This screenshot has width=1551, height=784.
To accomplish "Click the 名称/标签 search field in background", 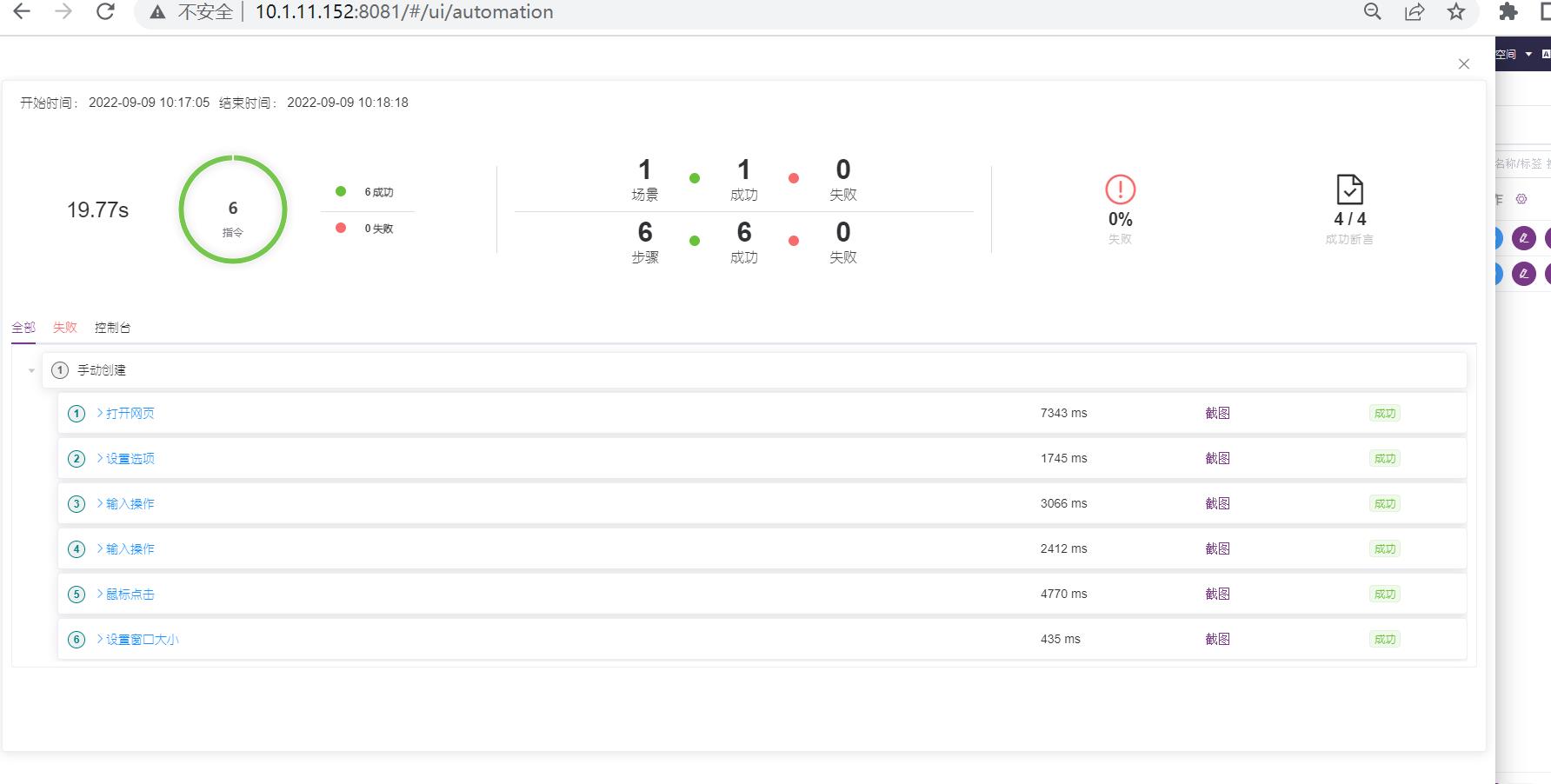I will tap(1521, 163).
